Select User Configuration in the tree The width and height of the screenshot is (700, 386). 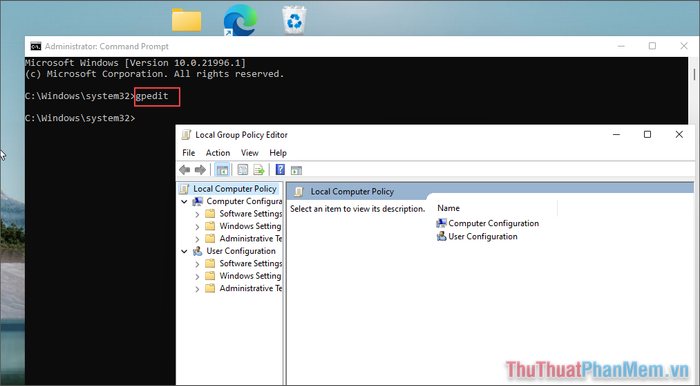[241, 251]
